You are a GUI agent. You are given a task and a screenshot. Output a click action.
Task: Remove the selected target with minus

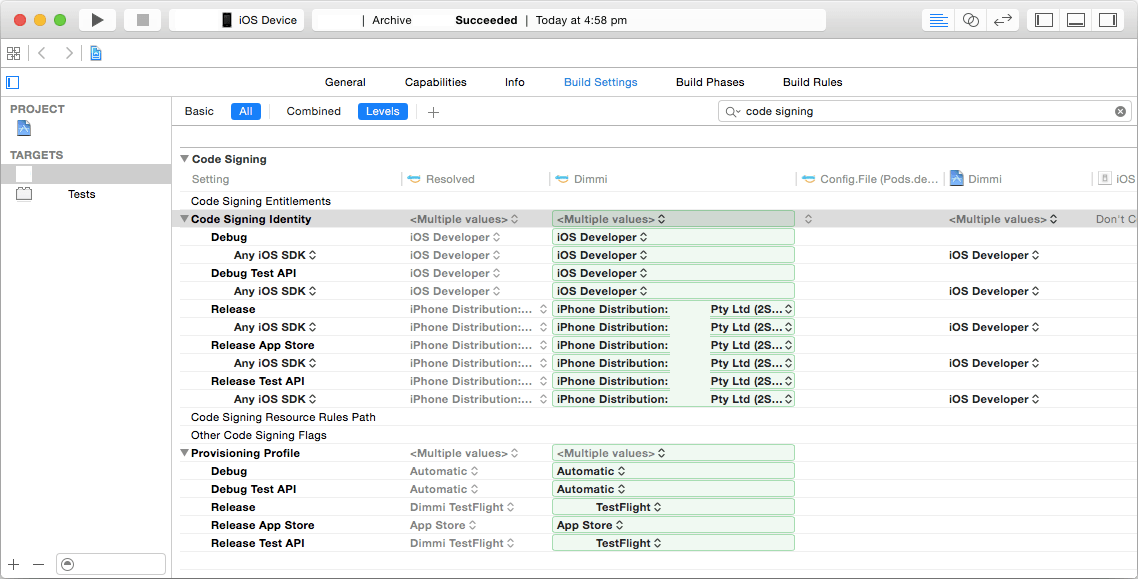click(x=39, y=564)
